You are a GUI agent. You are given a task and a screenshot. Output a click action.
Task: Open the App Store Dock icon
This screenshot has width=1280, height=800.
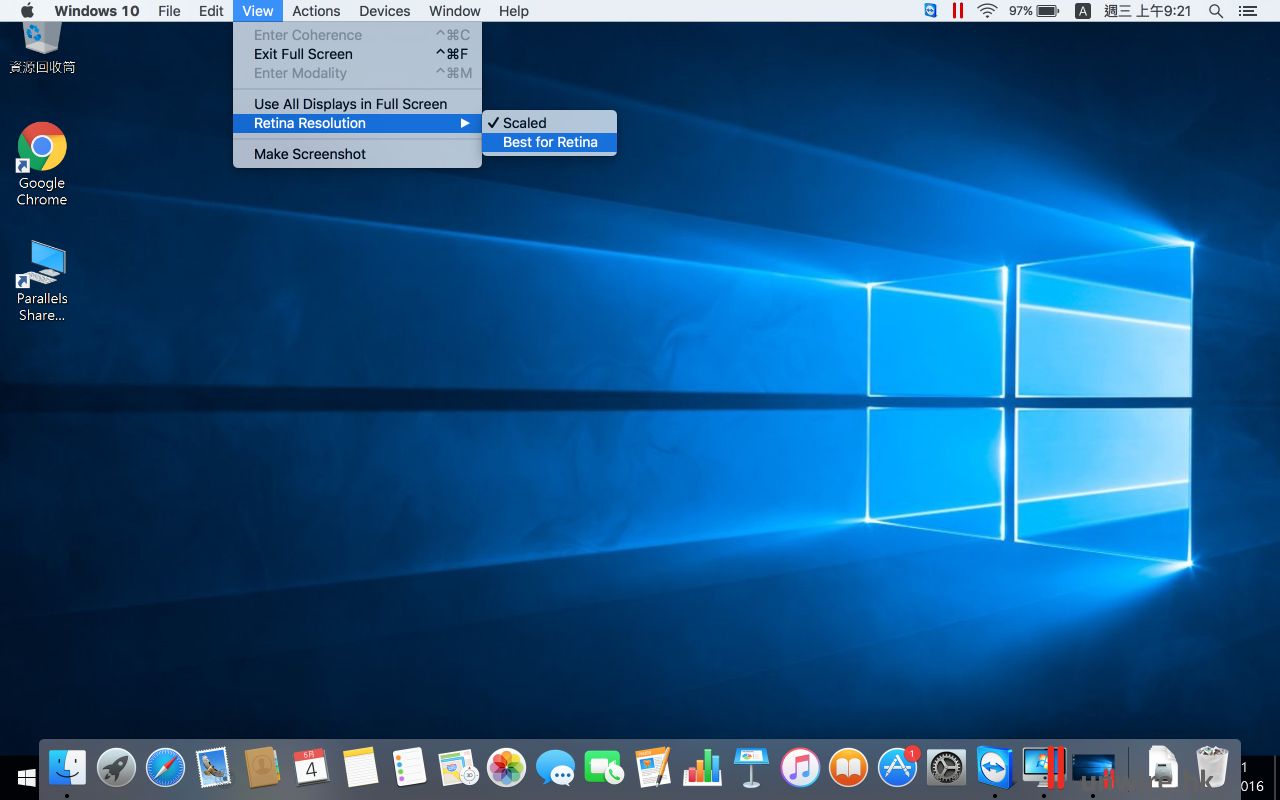(x=897, y=768)
